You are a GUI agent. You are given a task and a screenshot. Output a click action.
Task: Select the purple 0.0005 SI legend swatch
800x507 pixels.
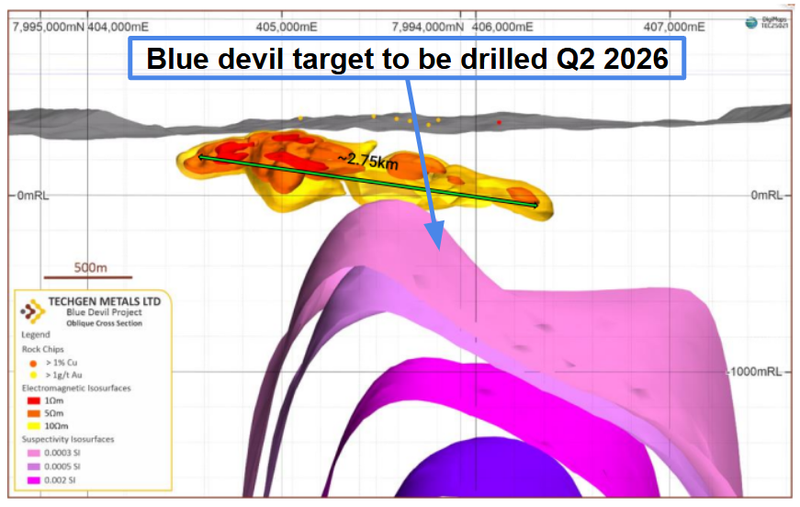34,465
